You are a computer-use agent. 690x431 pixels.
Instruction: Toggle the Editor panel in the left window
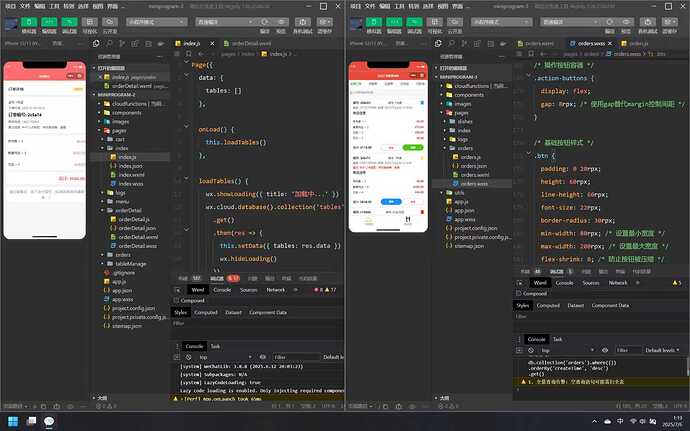pyautogui.click(x=49, y=22)
